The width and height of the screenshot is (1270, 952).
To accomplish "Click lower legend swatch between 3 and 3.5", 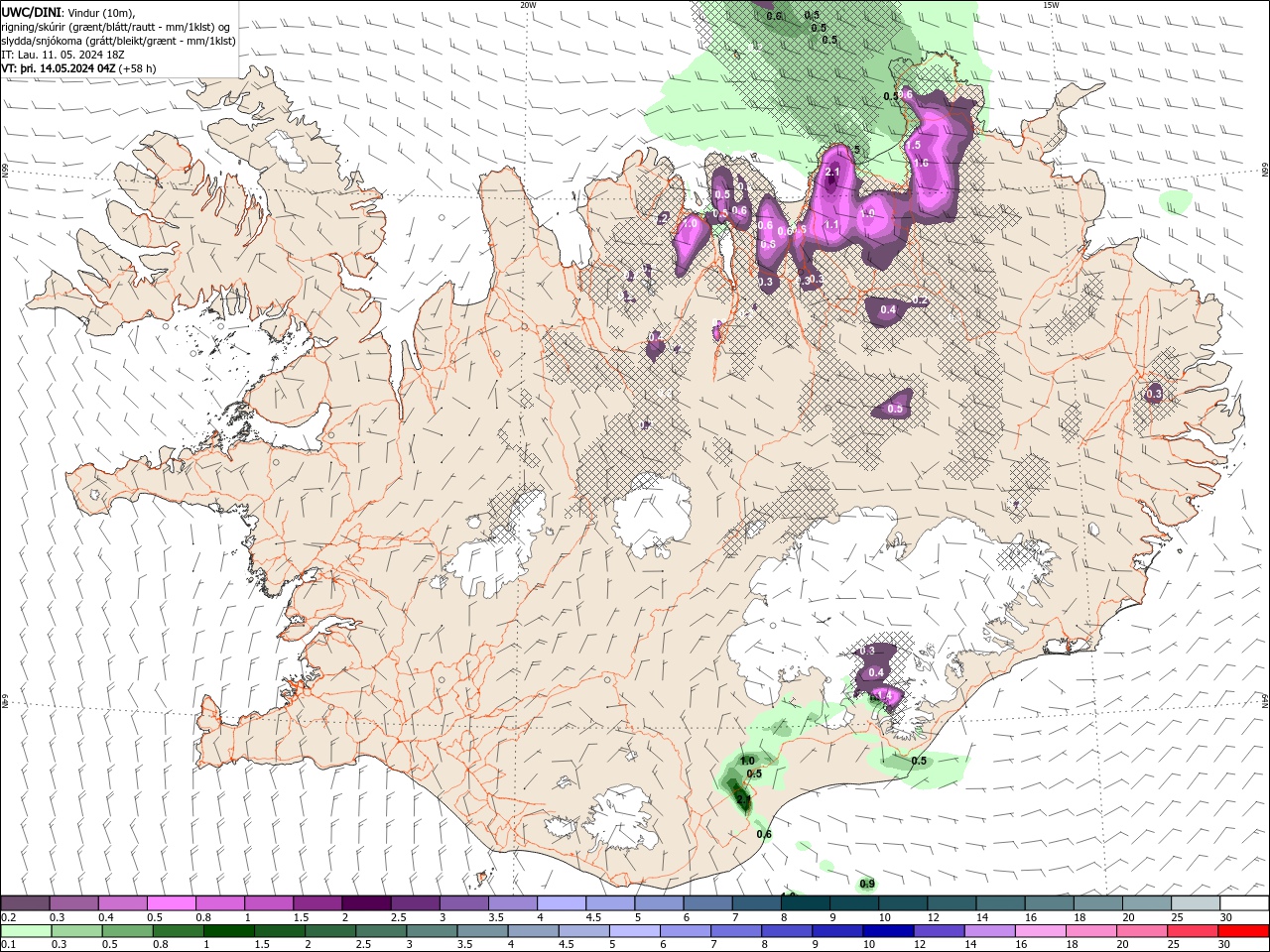I will point(433,931).
